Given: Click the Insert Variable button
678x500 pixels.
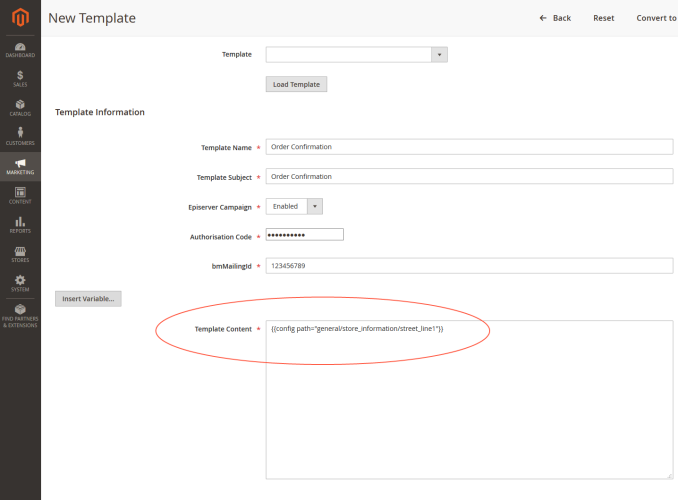Looking at the screenshot, I should (88, 298).
